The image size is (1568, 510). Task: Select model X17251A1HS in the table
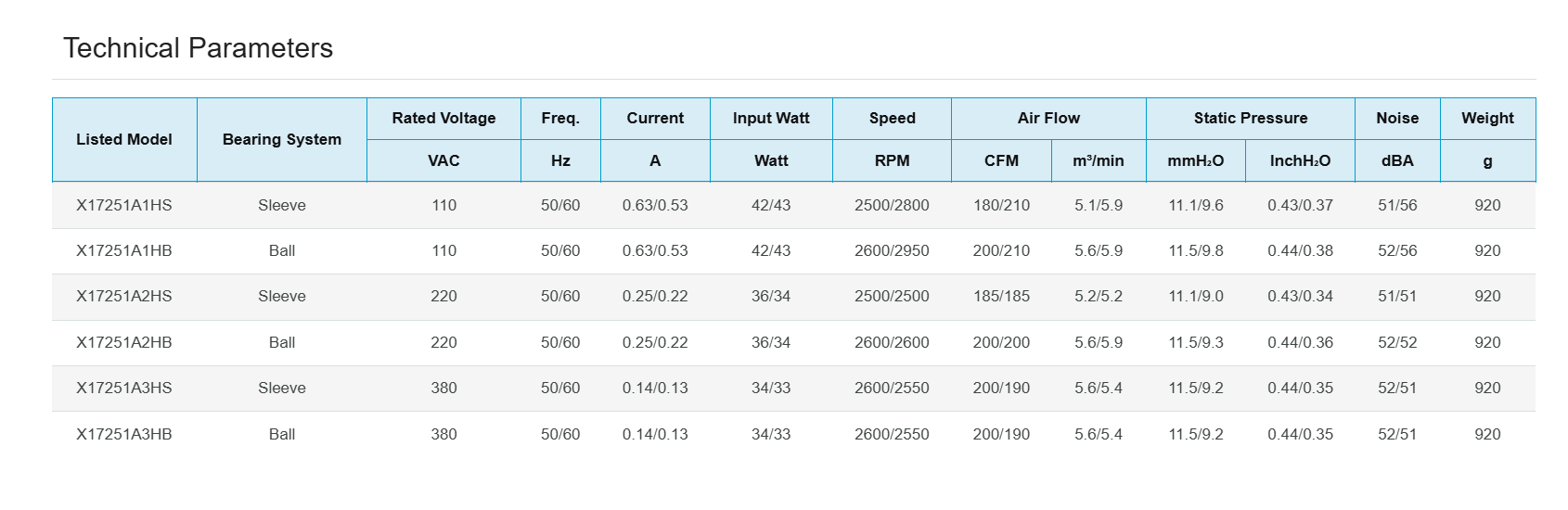[x=124, y=205]
